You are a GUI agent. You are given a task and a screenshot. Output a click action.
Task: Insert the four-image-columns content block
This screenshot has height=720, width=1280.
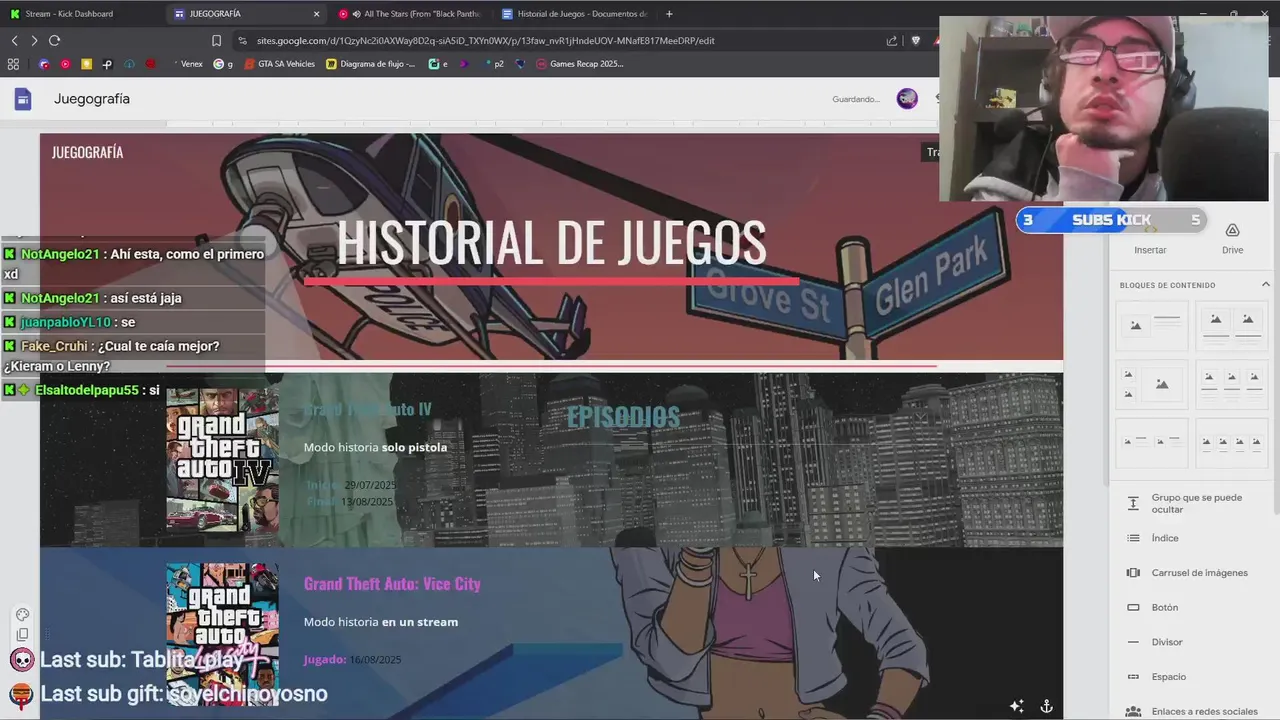(1232, 442)
